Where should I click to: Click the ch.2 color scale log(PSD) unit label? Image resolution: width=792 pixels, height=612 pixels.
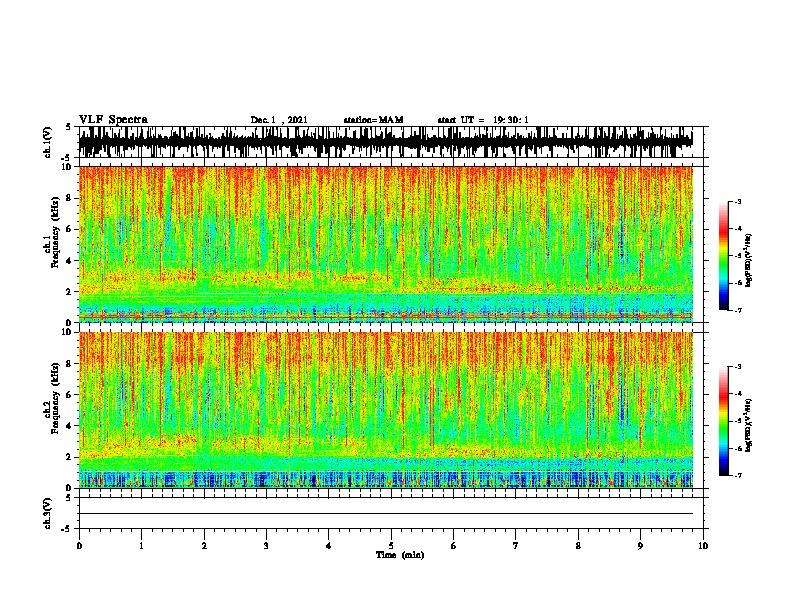pos(748,425)
